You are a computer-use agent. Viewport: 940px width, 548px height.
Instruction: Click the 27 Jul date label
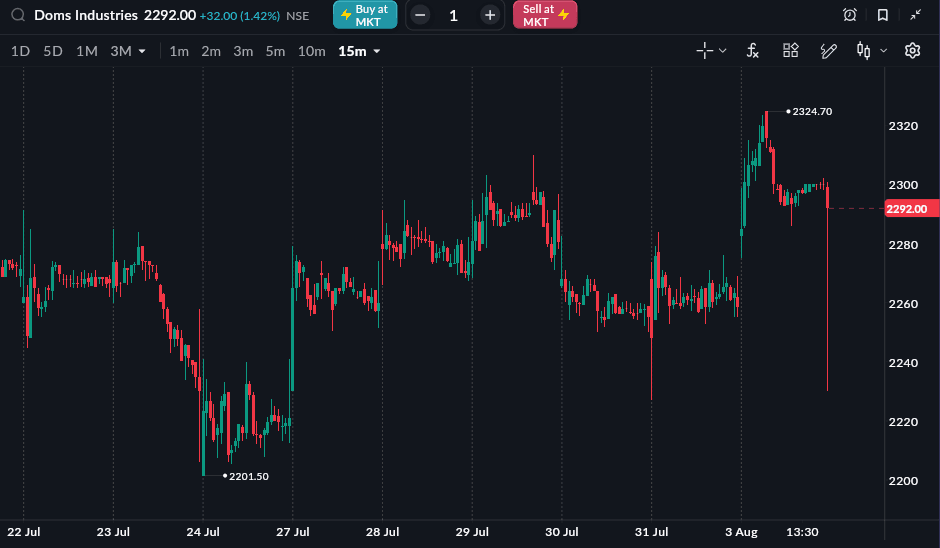point(293,532)
